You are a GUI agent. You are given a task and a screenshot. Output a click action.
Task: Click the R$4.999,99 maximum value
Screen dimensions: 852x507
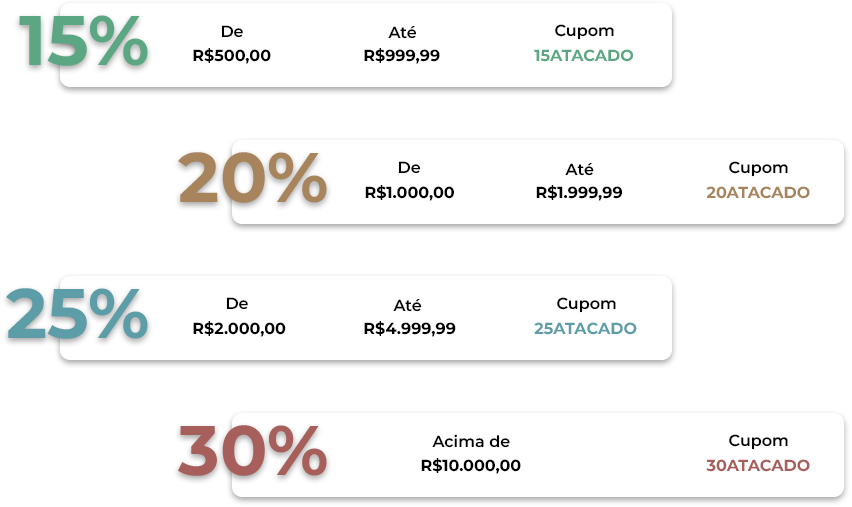click(x=409, y=328)
